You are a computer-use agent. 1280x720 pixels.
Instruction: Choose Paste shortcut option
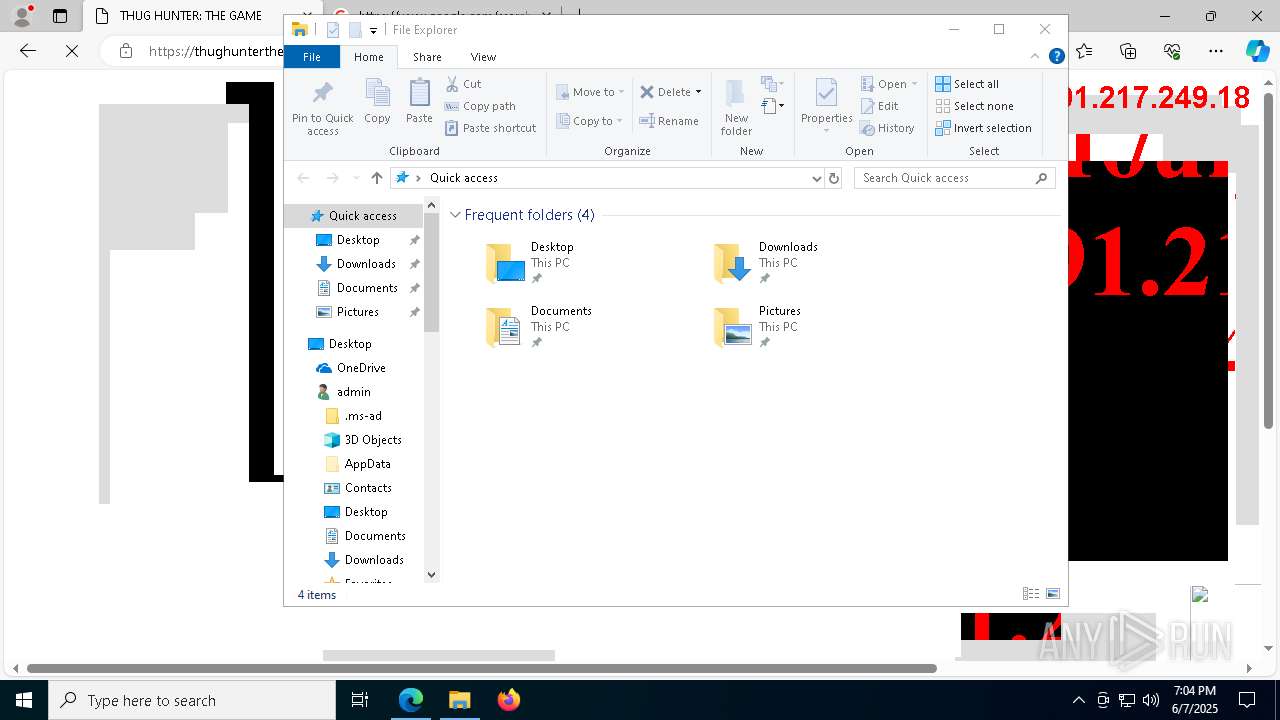[x=490, y=128]
